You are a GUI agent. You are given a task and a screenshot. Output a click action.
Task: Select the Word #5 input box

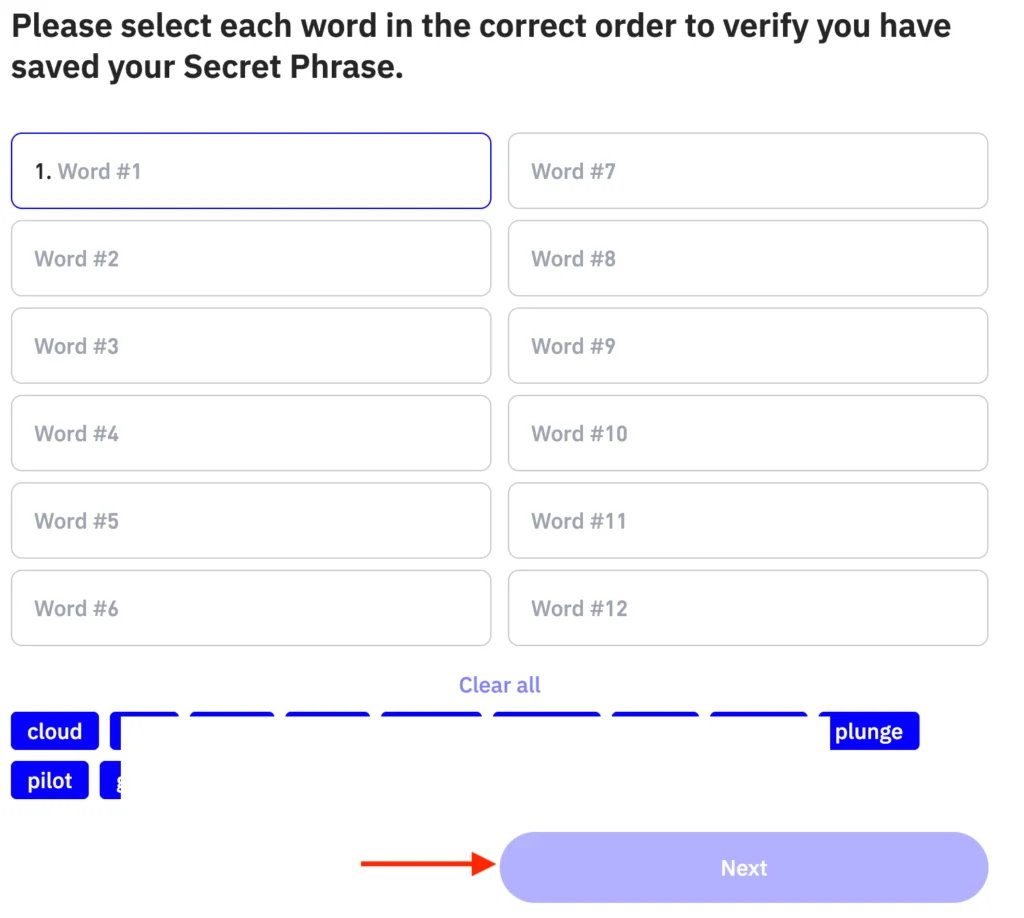click(x=251, y=521)
